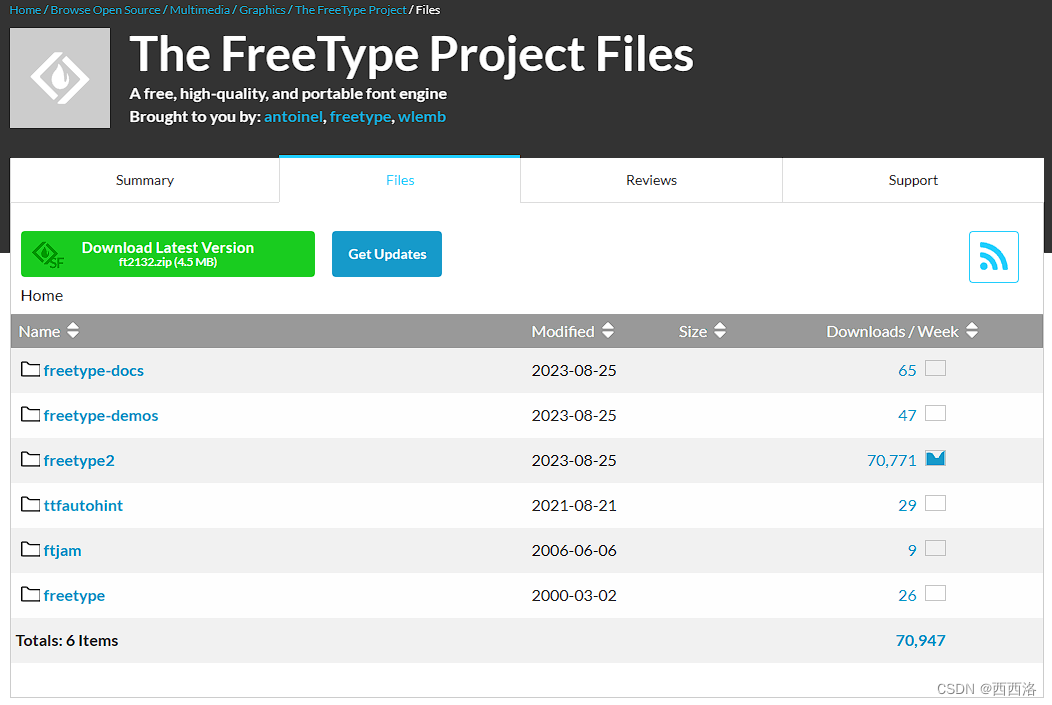
Task: Sort by Modified using the arrow icon
Action: click(608, 331)
